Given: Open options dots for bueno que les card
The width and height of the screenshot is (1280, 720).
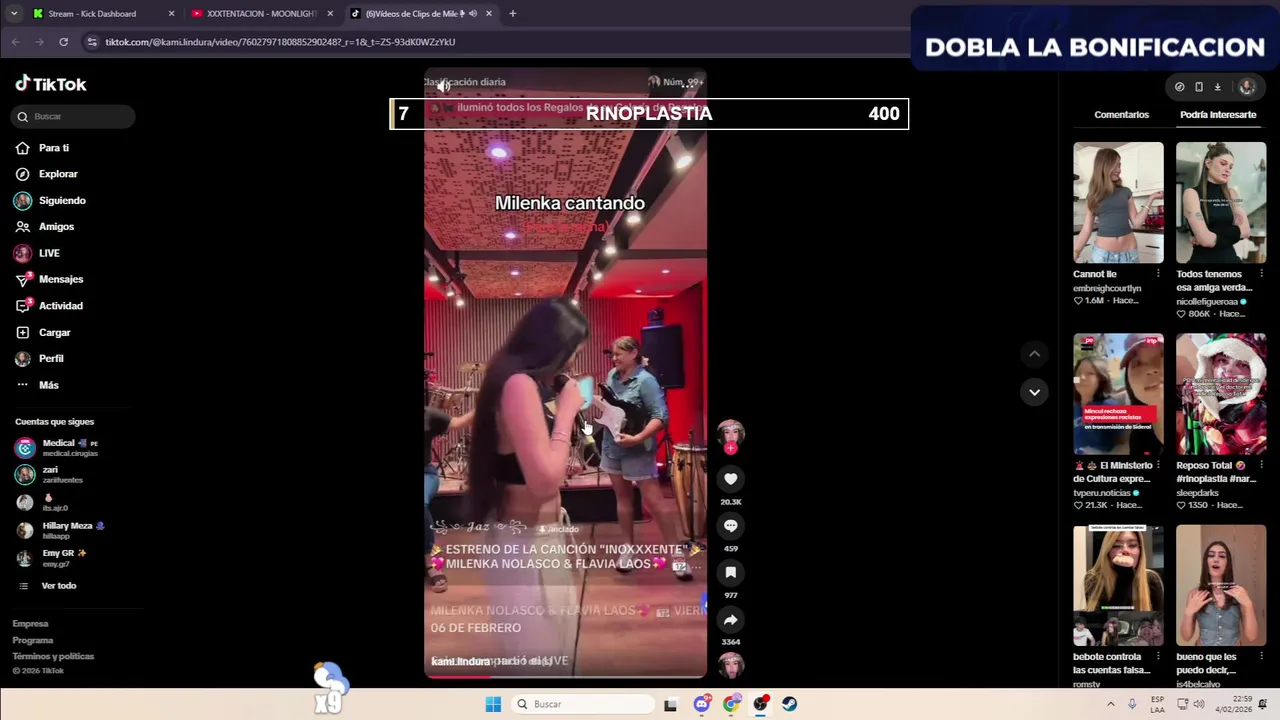Looking at the screenshot, I should point(1261,657).
